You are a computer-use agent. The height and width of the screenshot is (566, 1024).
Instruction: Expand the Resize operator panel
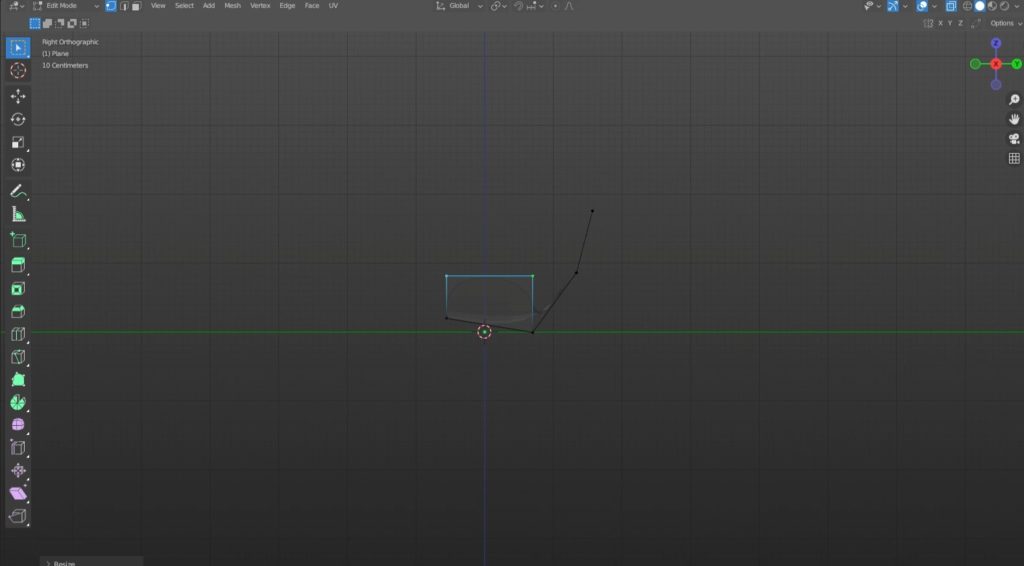point(62,563)
